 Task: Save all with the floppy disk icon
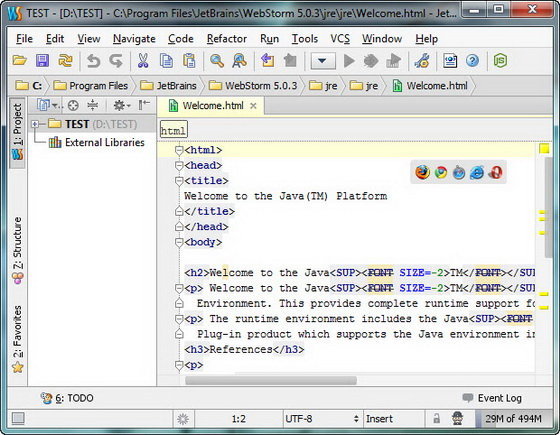pyautogui.click(x=42, y=61)
